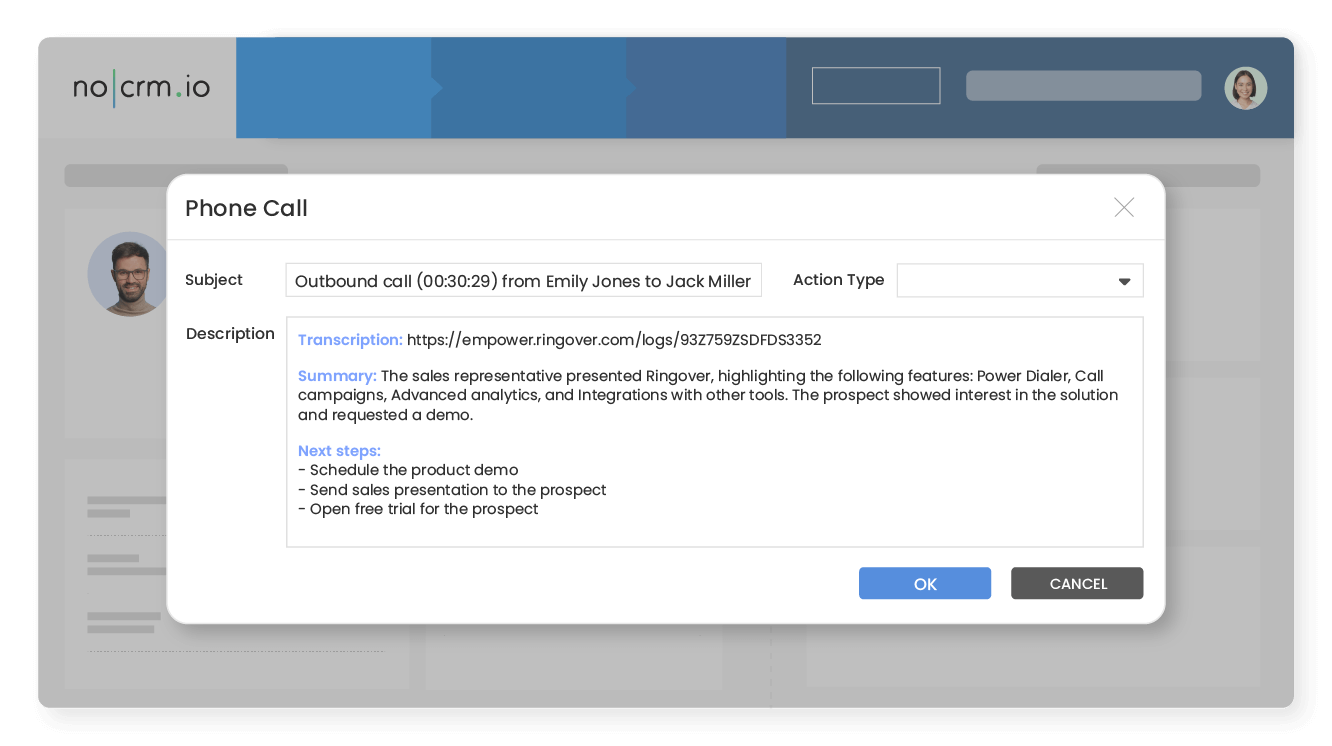This screenshot has width=1332, height=746.
Task: Select the middle pipeline step in header
Action: coord(530,88)
